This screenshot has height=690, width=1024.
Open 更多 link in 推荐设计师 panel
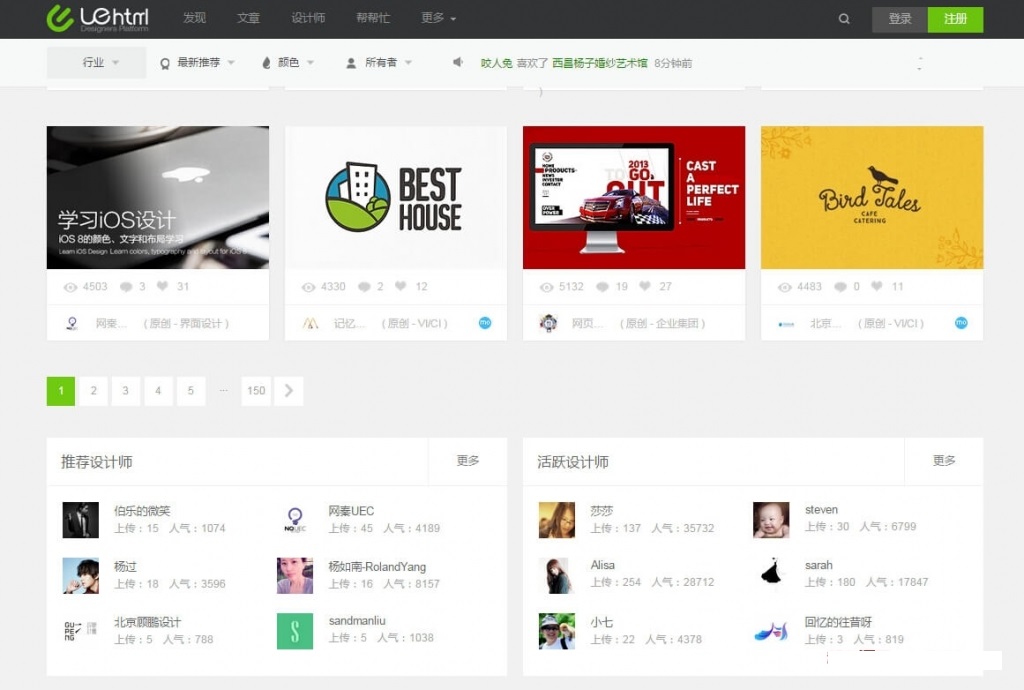[x=468, y=461]
